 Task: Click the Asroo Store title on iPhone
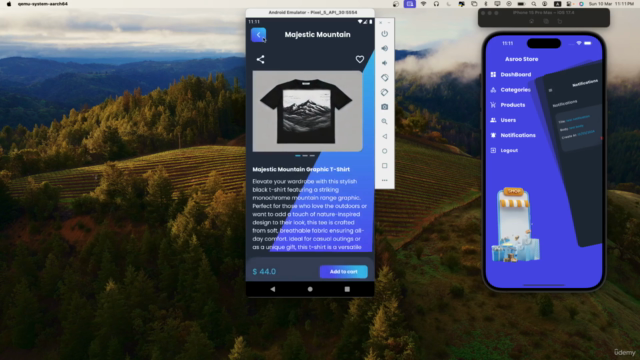(521, 59)
